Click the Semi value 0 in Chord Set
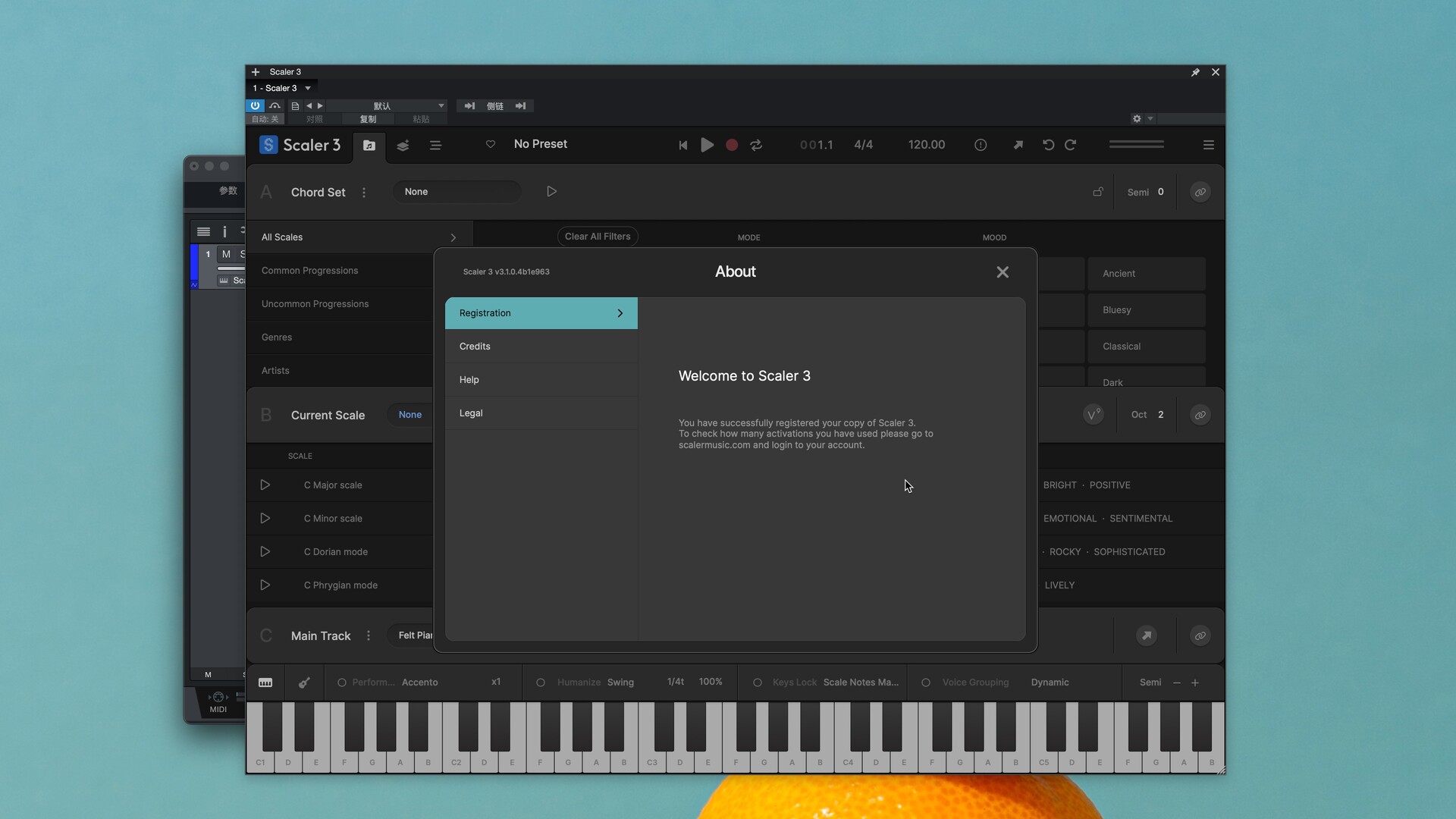 [x=1160, y=192]
